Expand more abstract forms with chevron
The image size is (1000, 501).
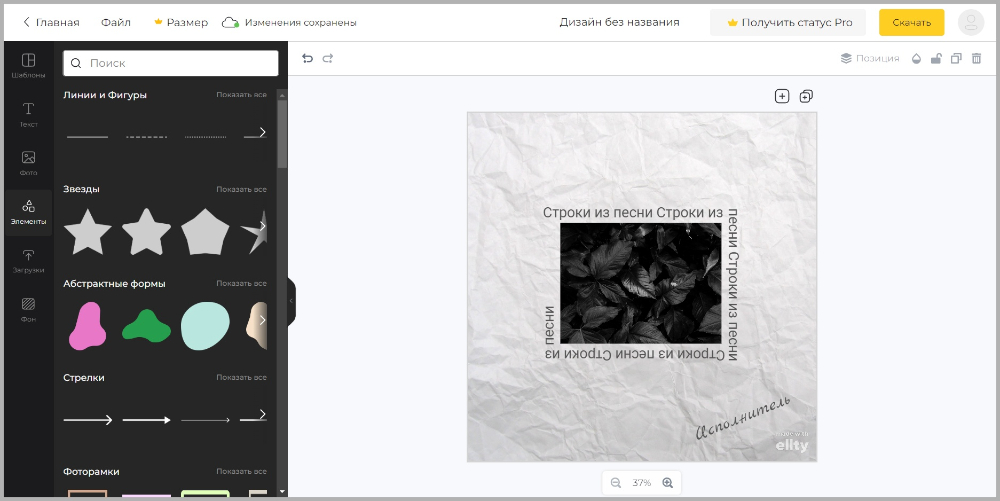(x=262, y=320)
